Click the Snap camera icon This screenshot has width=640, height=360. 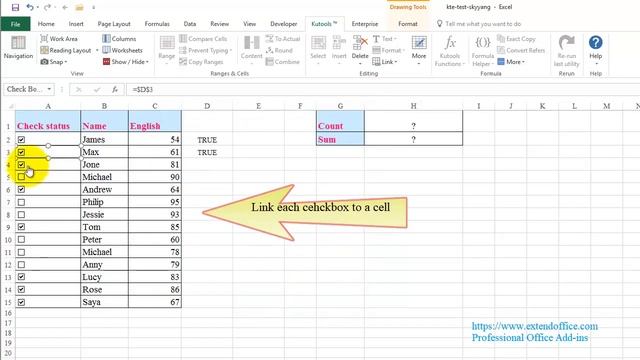pos(44,62)
